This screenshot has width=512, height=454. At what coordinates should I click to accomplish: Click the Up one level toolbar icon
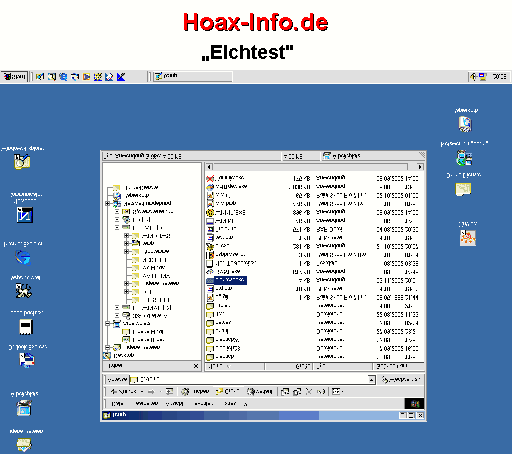(169, 392)
